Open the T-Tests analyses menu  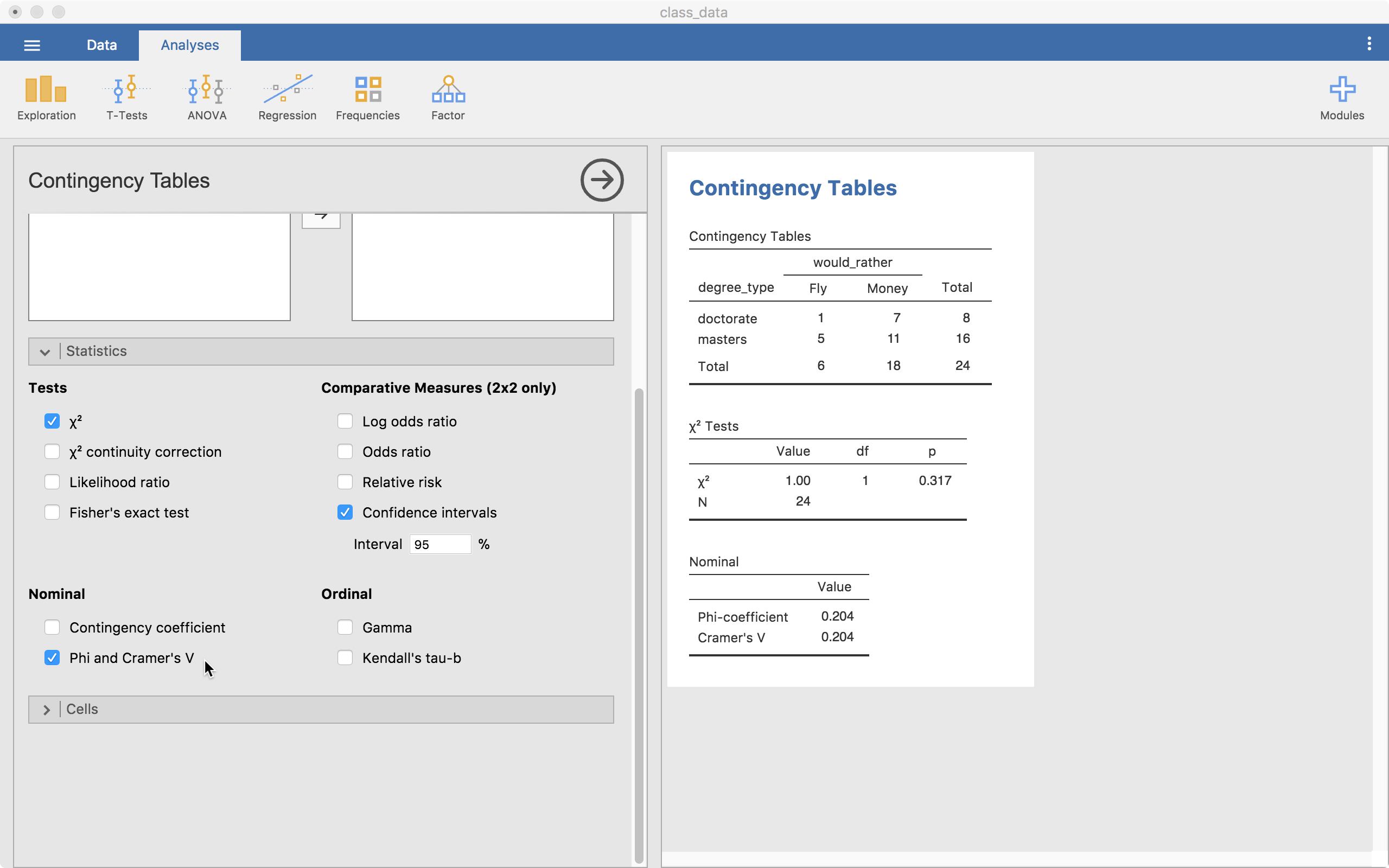click(x=126, y=98)
